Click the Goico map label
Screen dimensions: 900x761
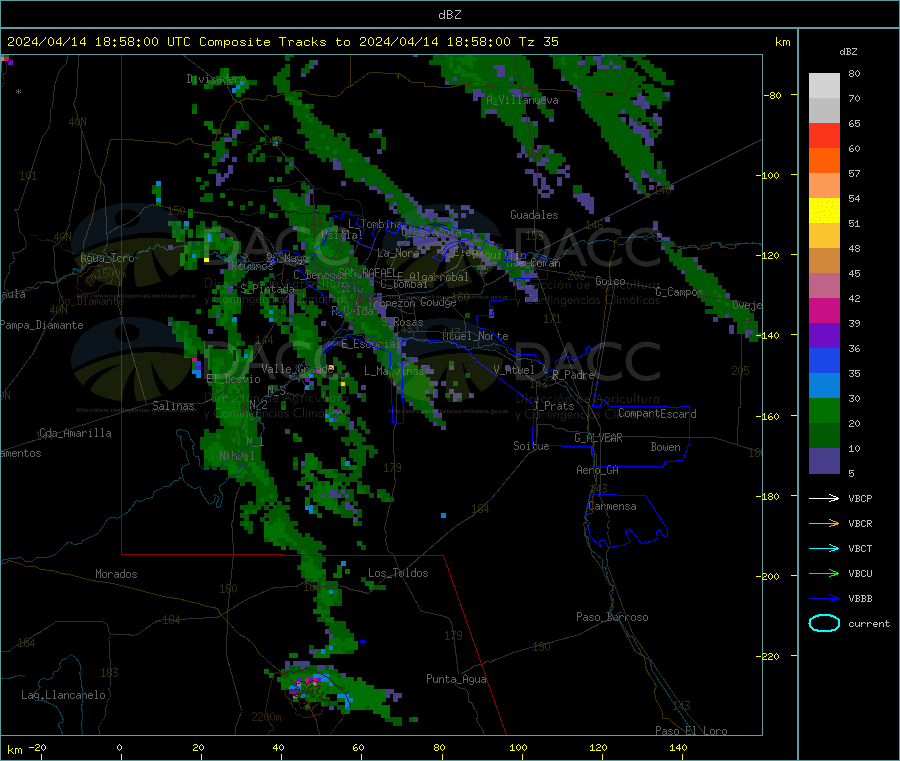click(x=610, y=282)
